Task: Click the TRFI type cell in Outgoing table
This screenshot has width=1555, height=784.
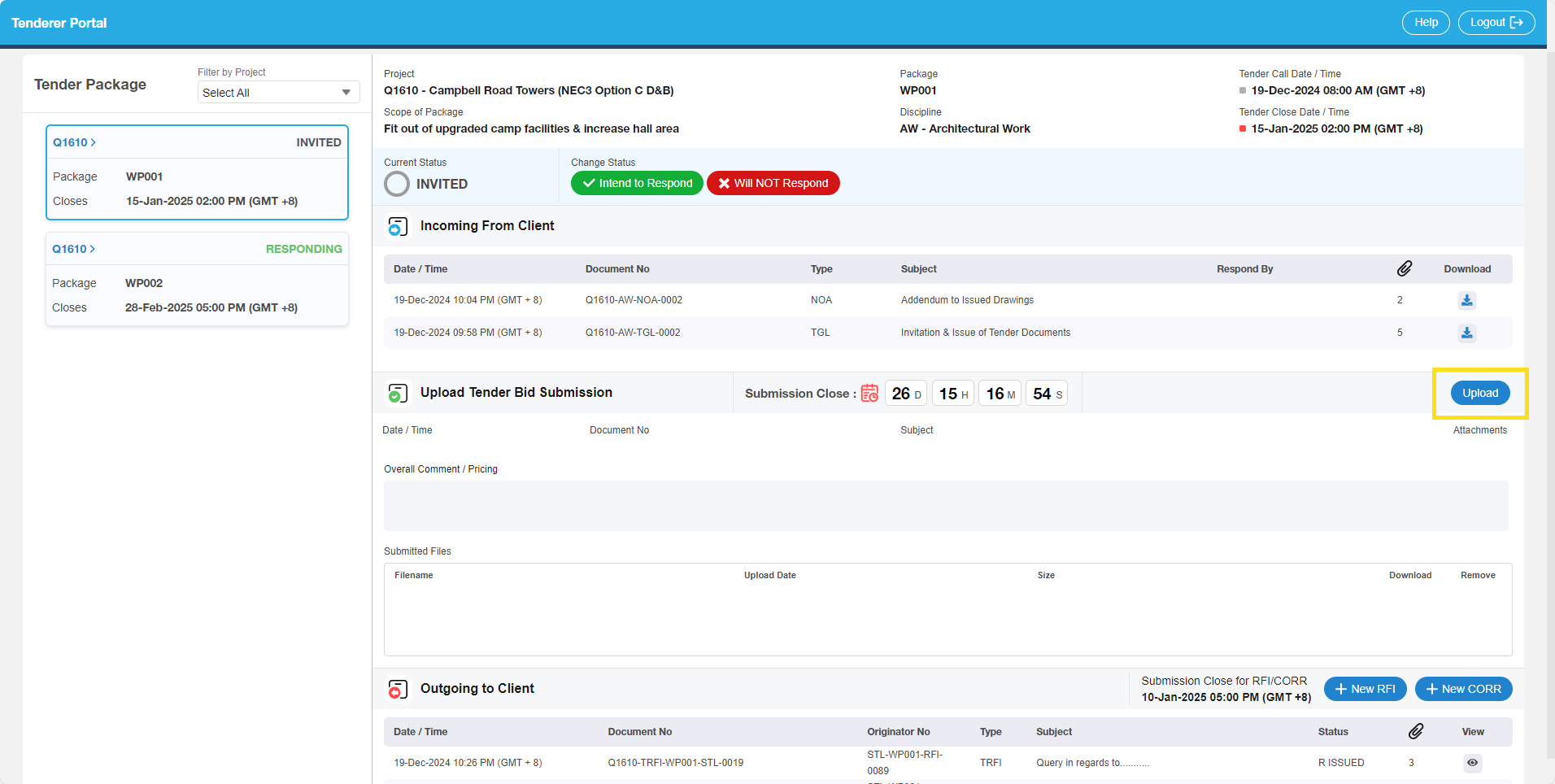Action: (990, 763)
